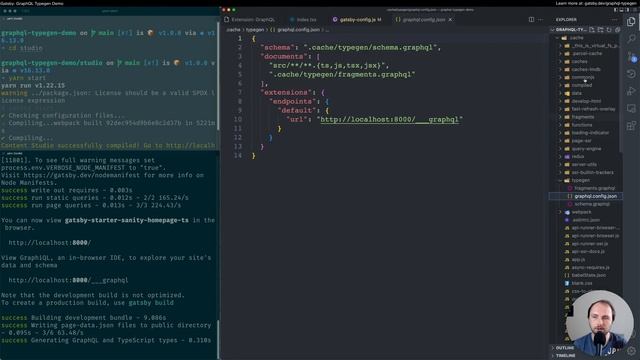This screenshot has height=360, width=640.
Task: Expand the data folder
Action: coord(576,93)
